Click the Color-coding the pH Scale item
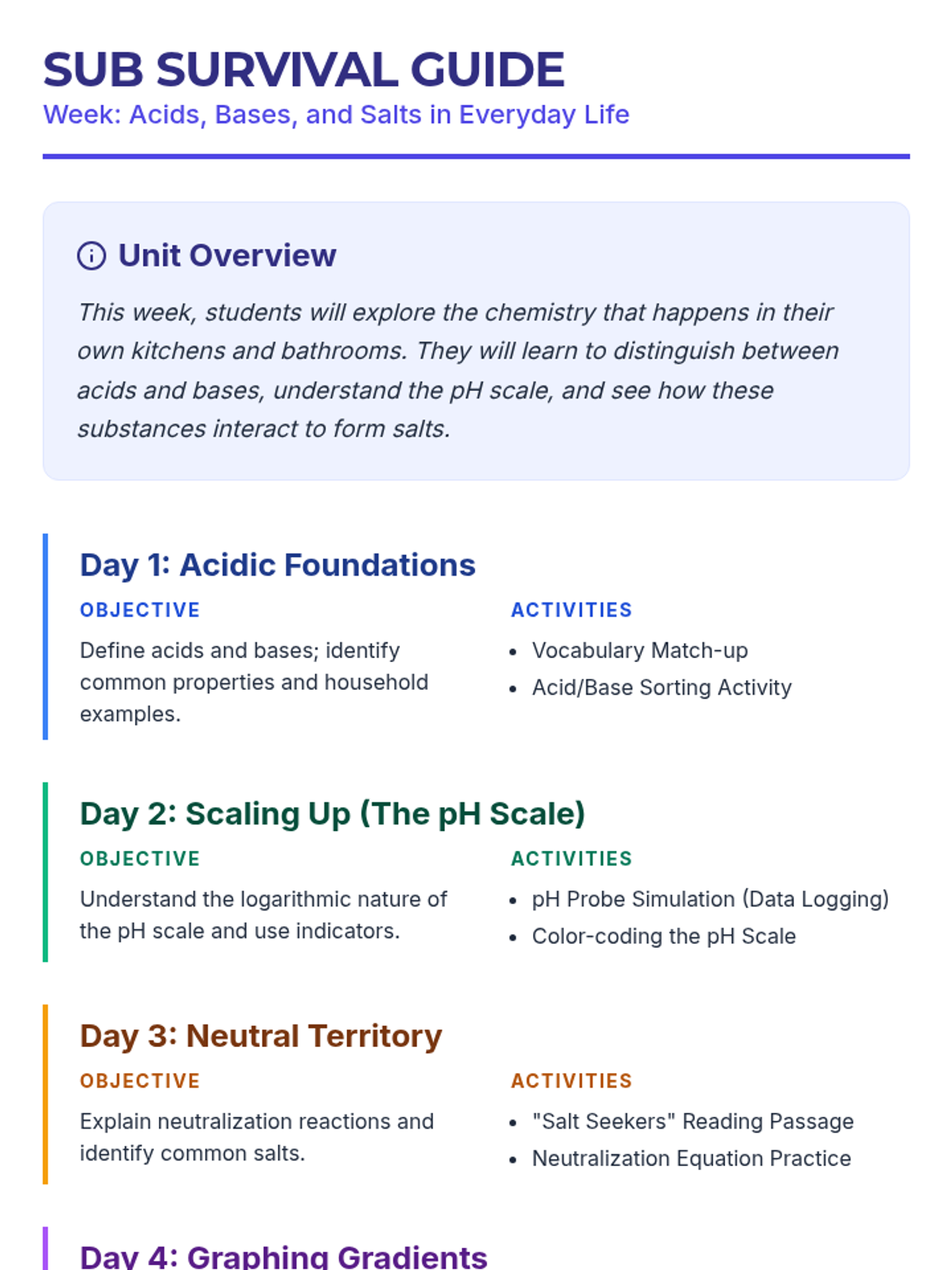Image resolution: width=952 pixels, height=1270 pixels. point(663,937)
